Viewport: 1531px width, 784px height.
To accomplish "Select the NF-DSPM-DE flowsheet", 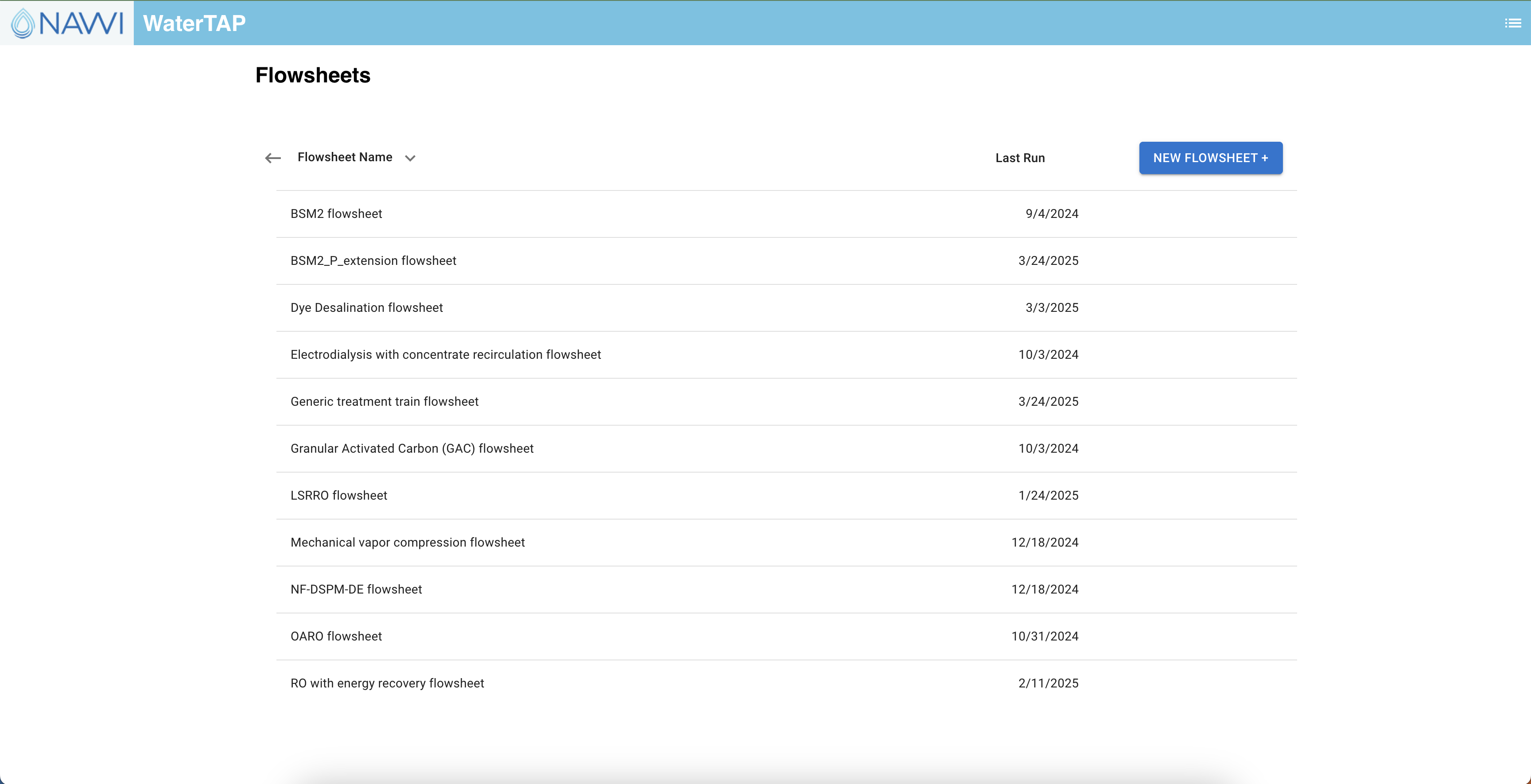I will point(786,590).
